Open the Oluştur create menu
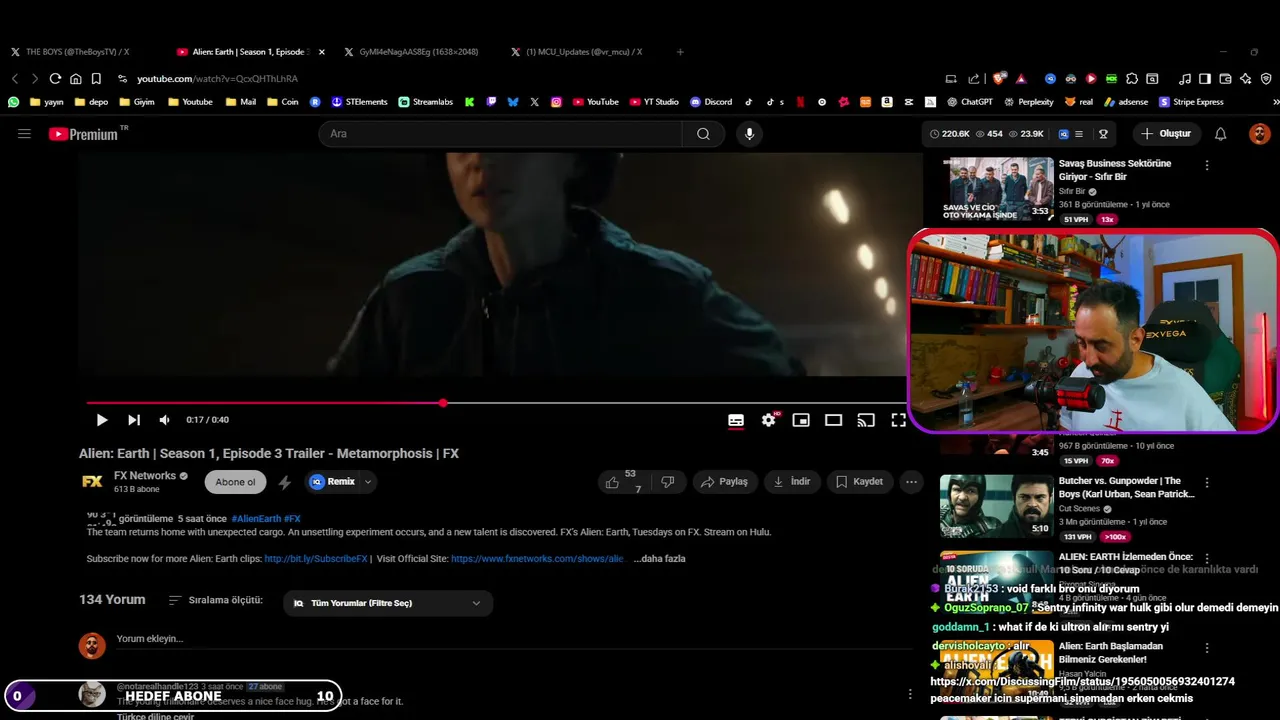1280x720 pixels. (1166, 134)
